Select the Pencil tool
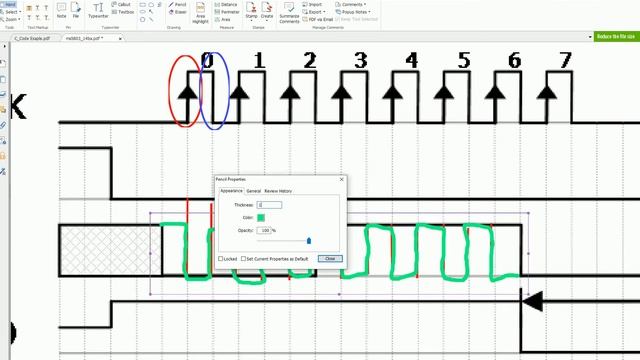Image resolution: width=640 pixels, height=360 pixels. pyautogui.click(x=178, y=4)
